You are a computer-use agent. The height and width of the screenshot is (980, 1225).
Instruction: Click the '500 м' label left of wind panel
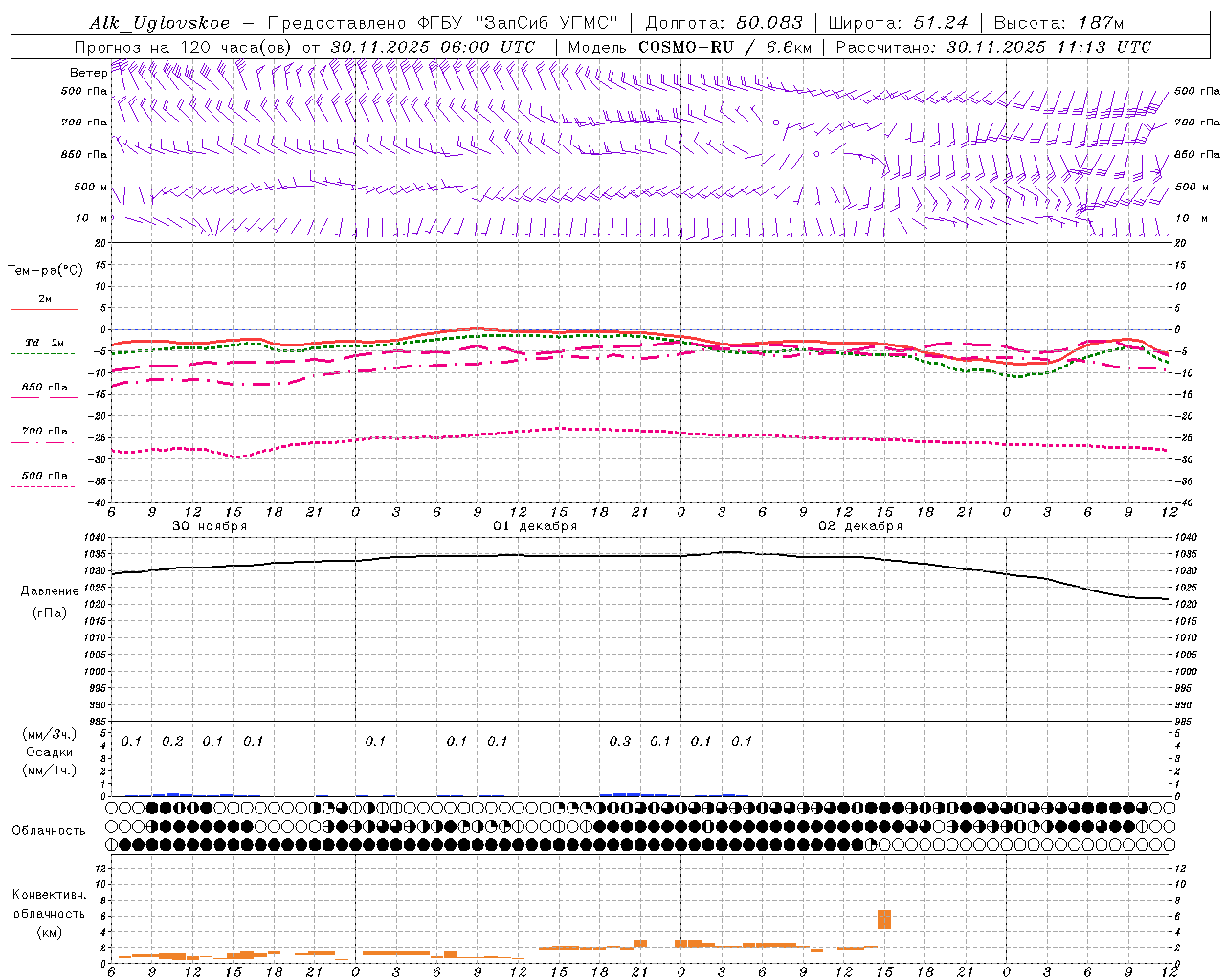(91, 187)
